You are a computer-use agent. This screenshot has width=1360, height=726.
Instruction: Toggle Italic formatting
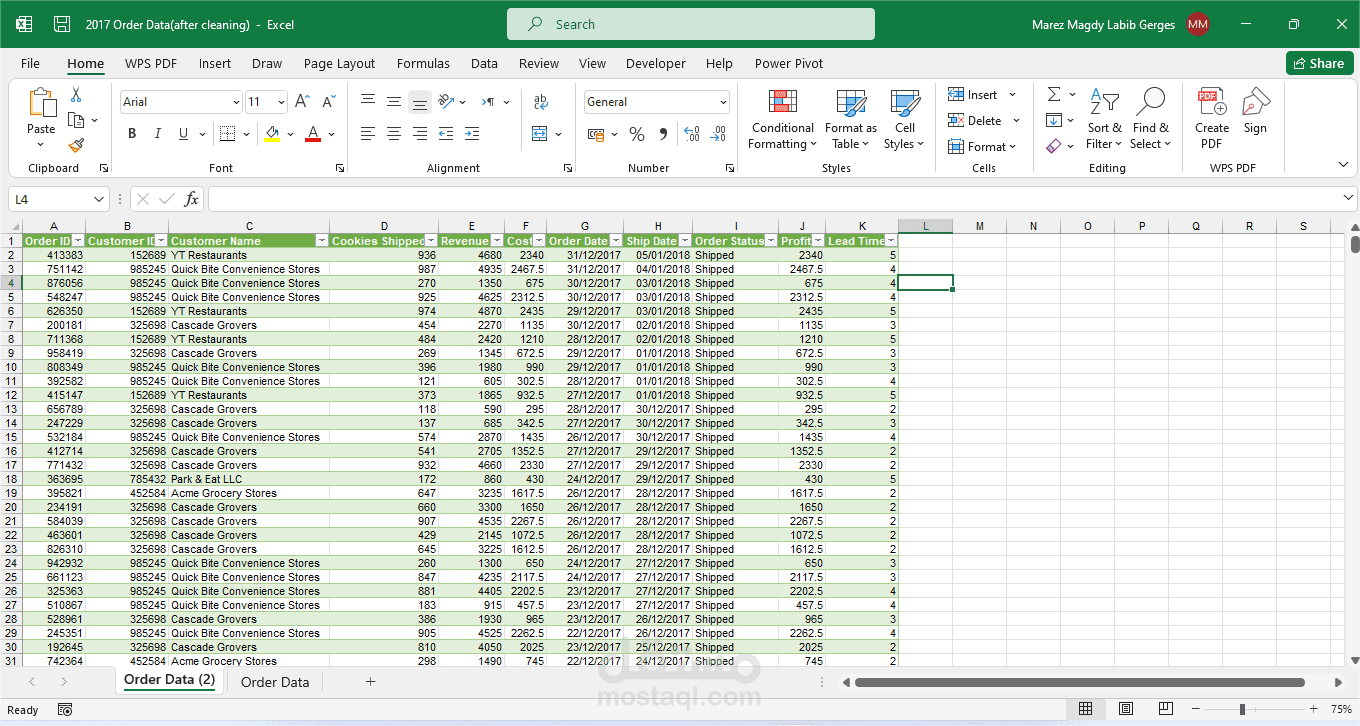pos(157,134)
